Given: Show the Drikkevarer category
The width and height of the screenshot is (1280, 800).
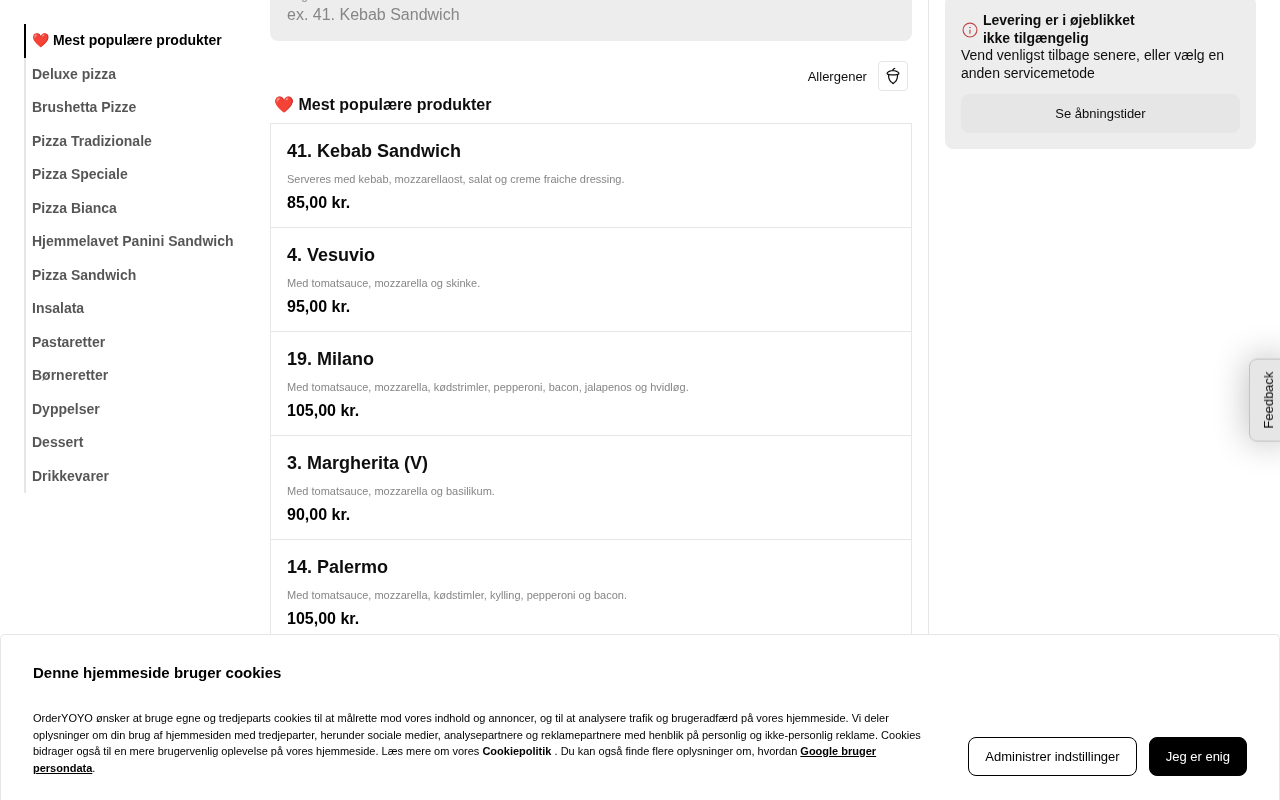Looking at the screenshot, I should click(70, 476).
